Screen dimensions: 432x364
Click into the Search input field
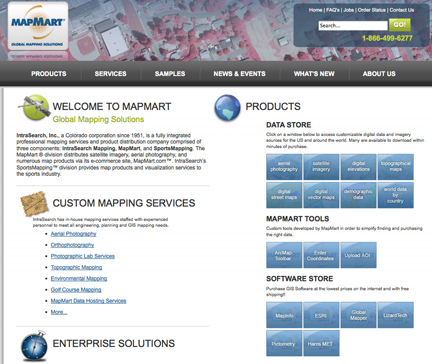(353, 26)
